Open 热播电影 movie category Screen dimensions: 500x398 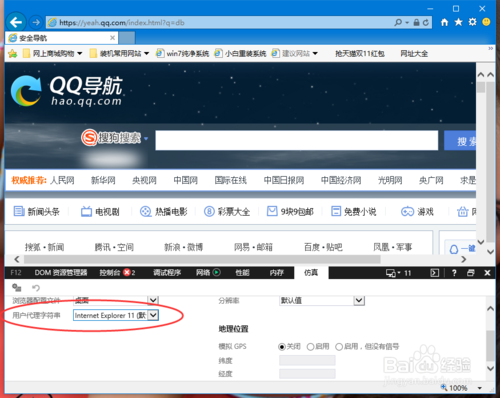pyautogui.click(x=163, y=211)
